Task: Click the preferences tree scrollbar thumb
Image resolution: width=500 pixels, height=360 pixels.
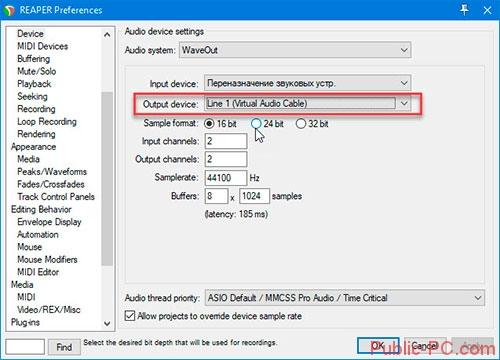Action: pos(107,178)
